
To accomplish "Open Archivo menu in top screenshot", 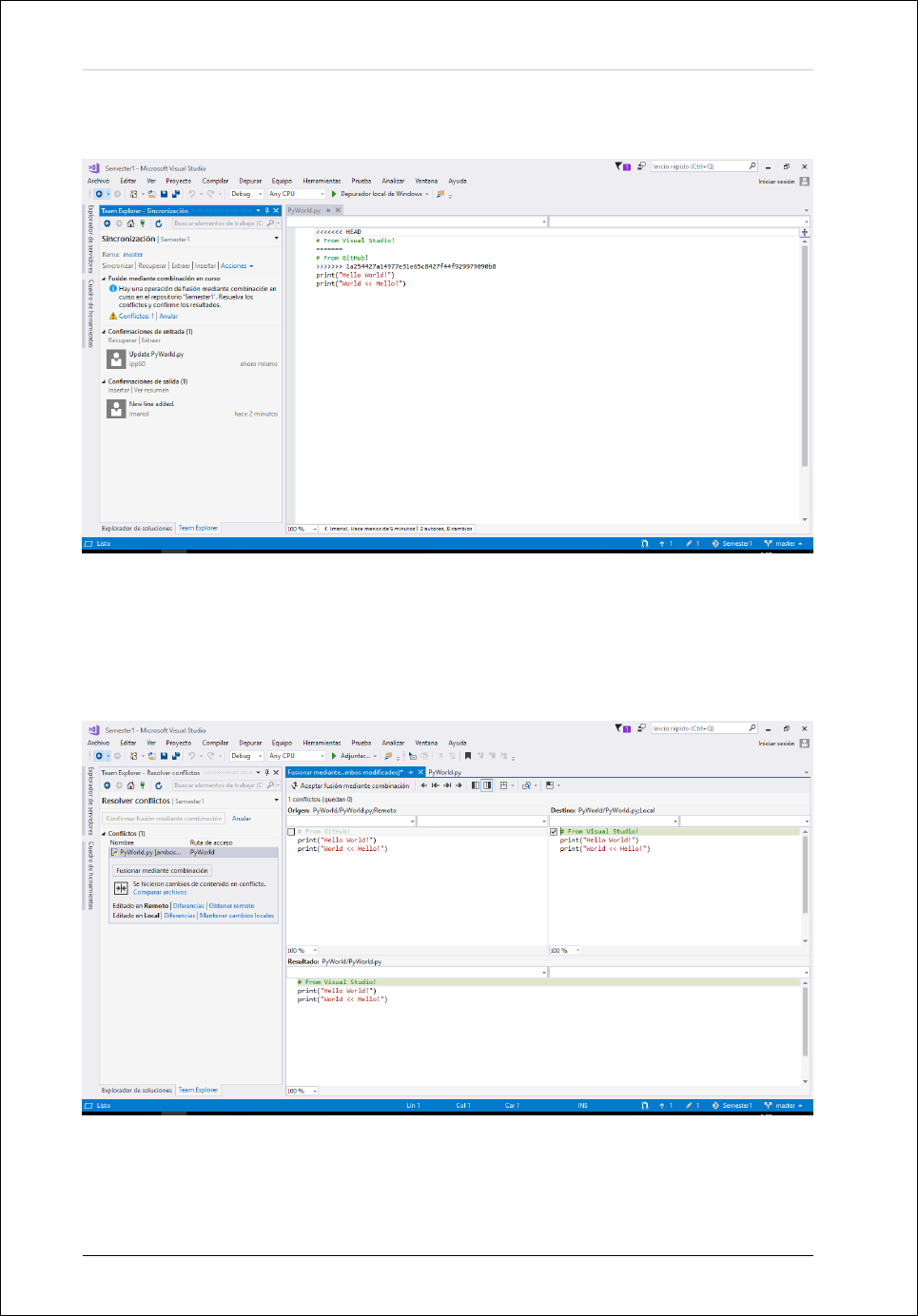I will pyautogui.click(x=99, y=181).
